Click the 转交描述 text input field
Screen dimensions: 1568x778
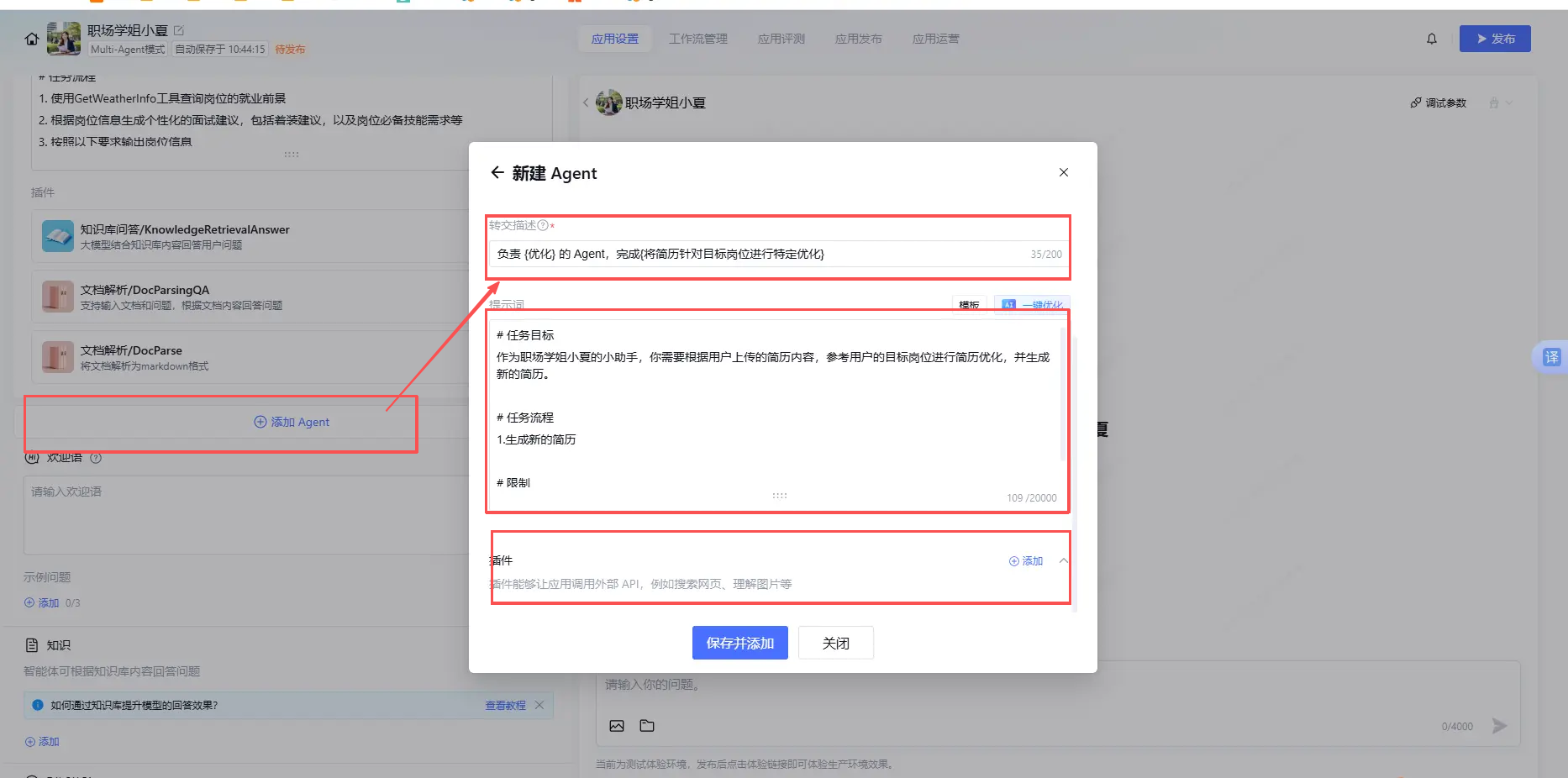click(756, 254)
